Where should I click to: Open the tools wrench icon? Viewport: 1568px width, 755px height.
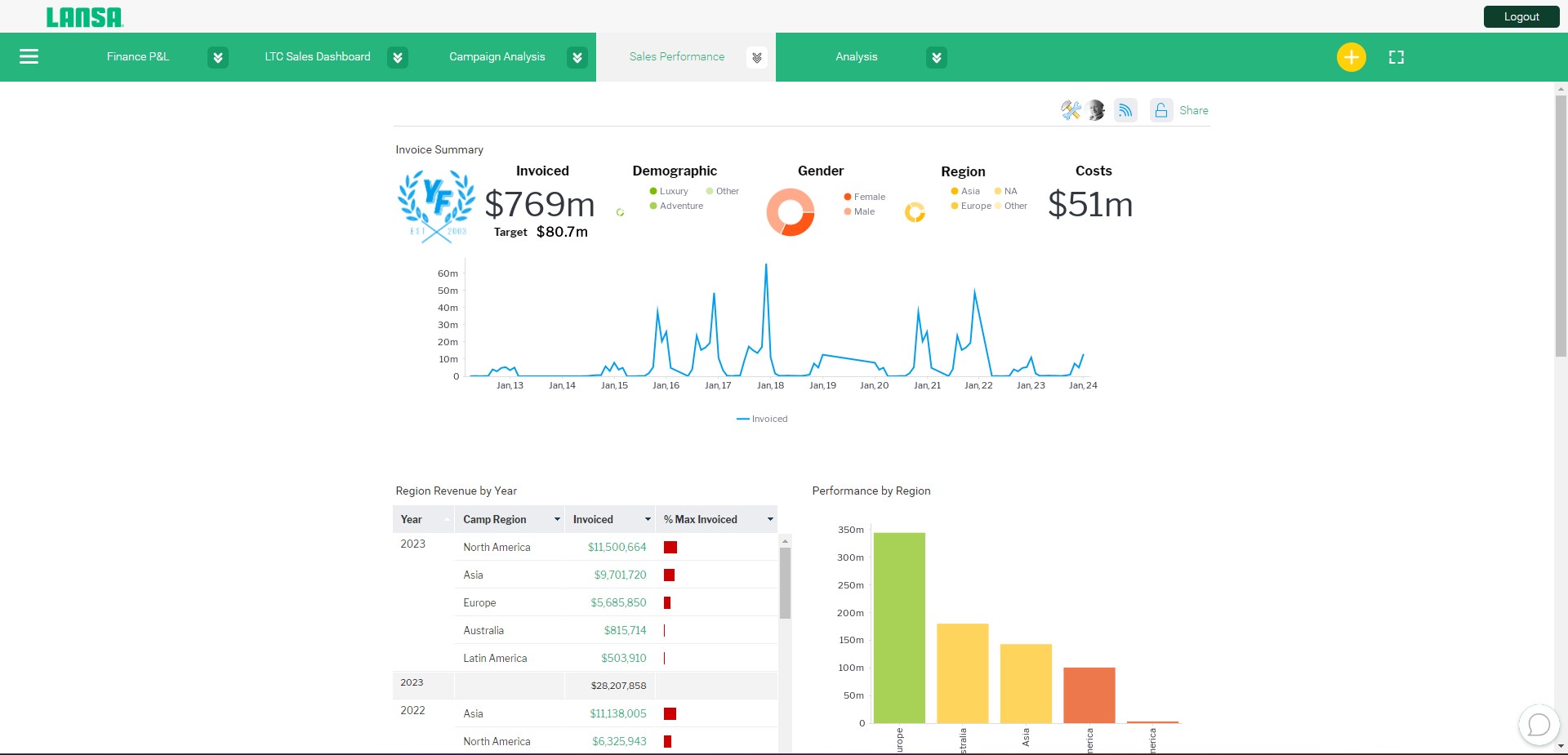coord(1071,110)
